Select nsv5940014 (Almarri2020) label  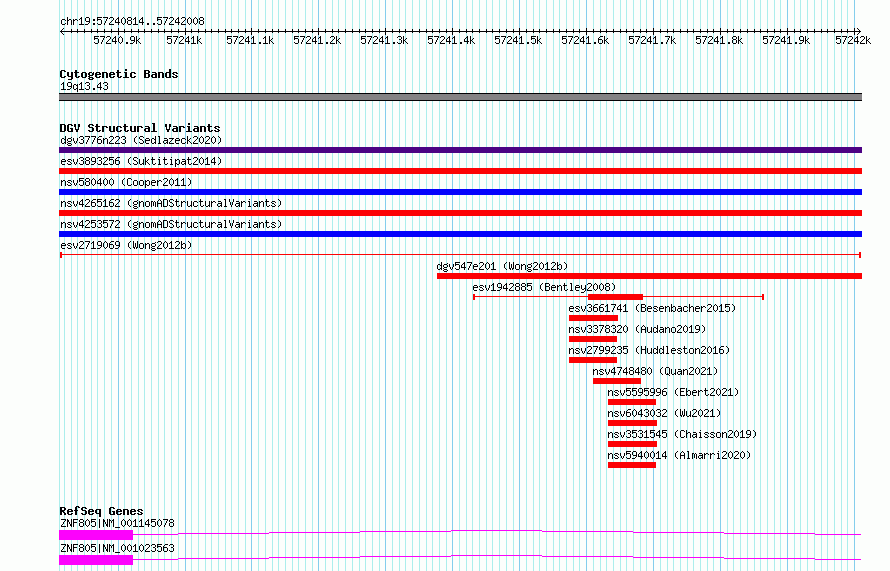pos(679,455)
